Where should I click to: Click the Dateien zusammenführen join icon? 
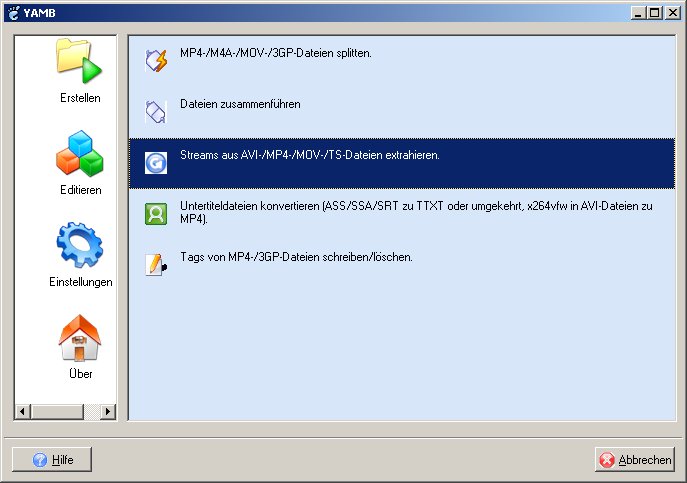[156, 112]
